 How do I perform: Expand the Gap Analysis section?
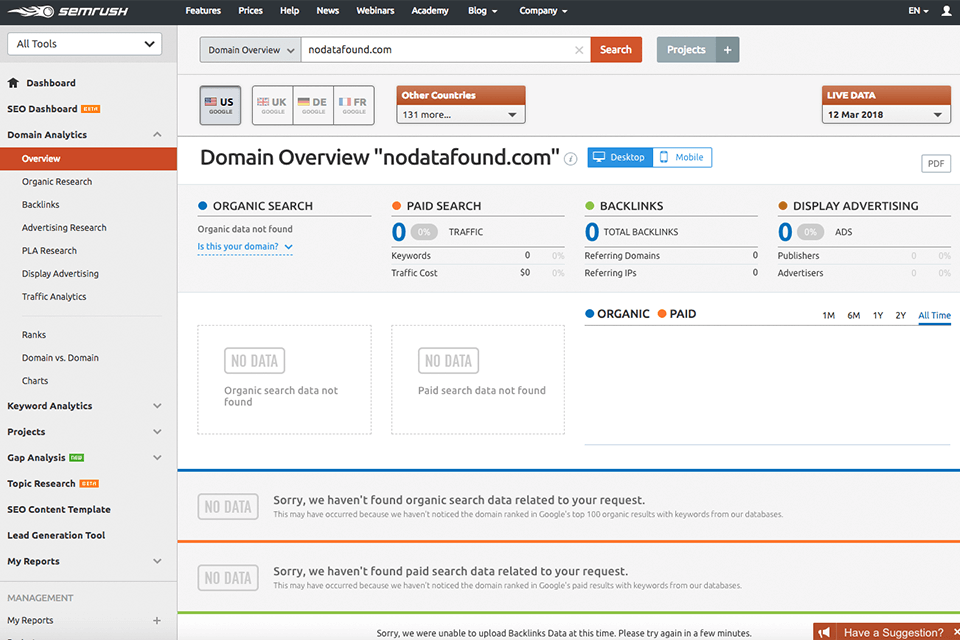point(157,457)
